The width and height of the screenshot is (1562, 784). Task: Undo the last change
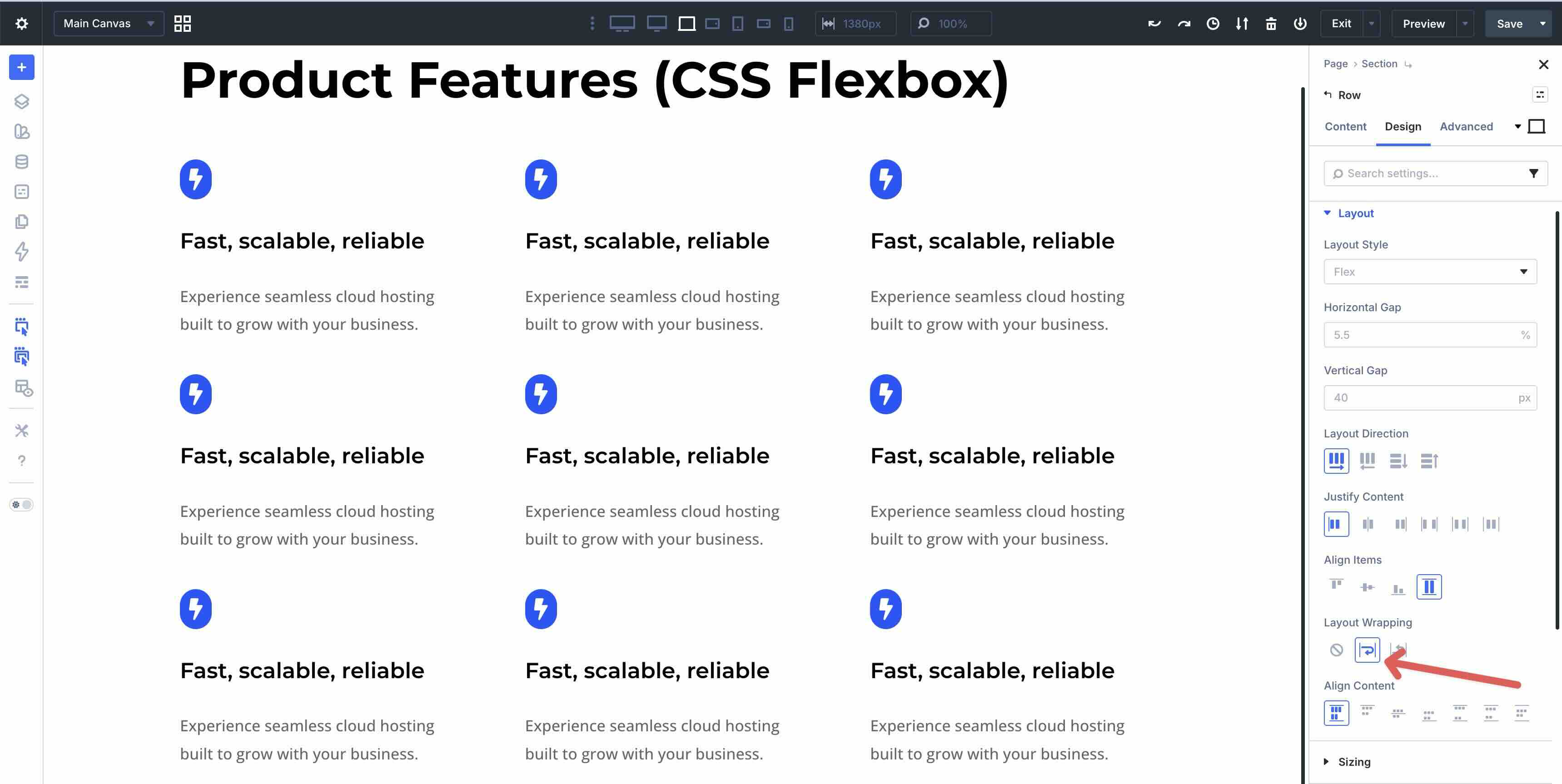pos(1154,24)
